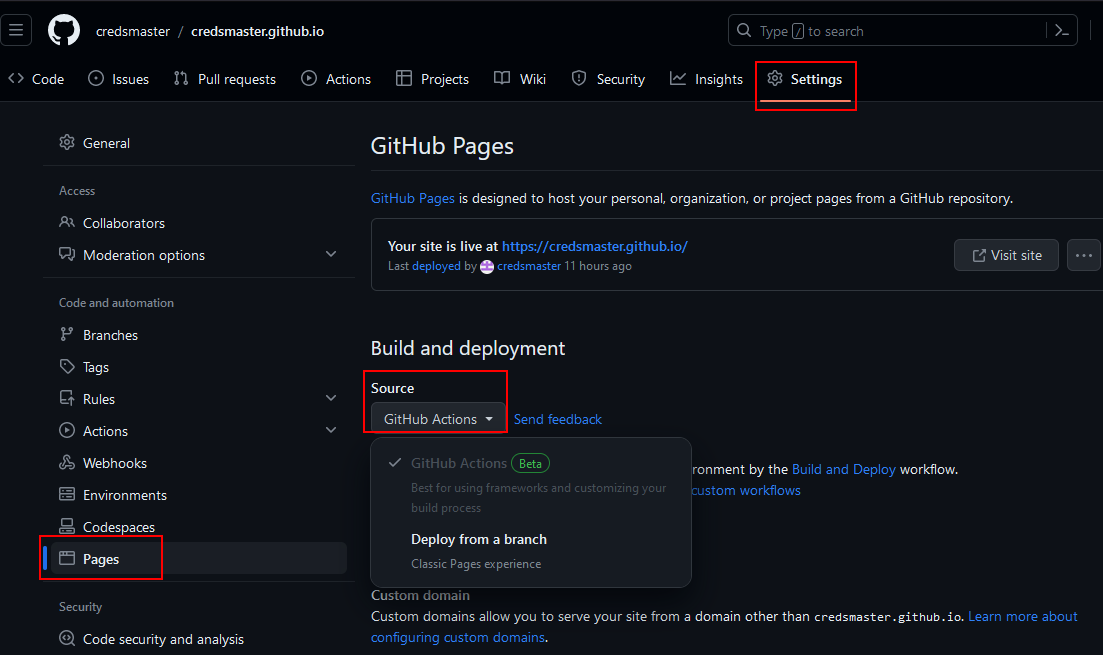Viewport: 1103px width, 655px height.
Task: Open Branches settings in sidebar
Action: [198, 334]
